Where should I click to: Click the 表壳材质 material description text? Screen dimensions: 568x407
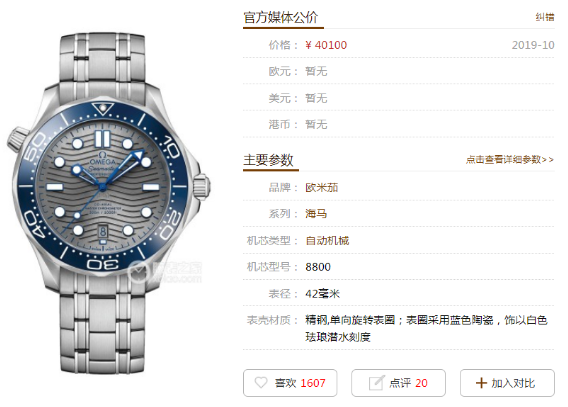(426, 328)
